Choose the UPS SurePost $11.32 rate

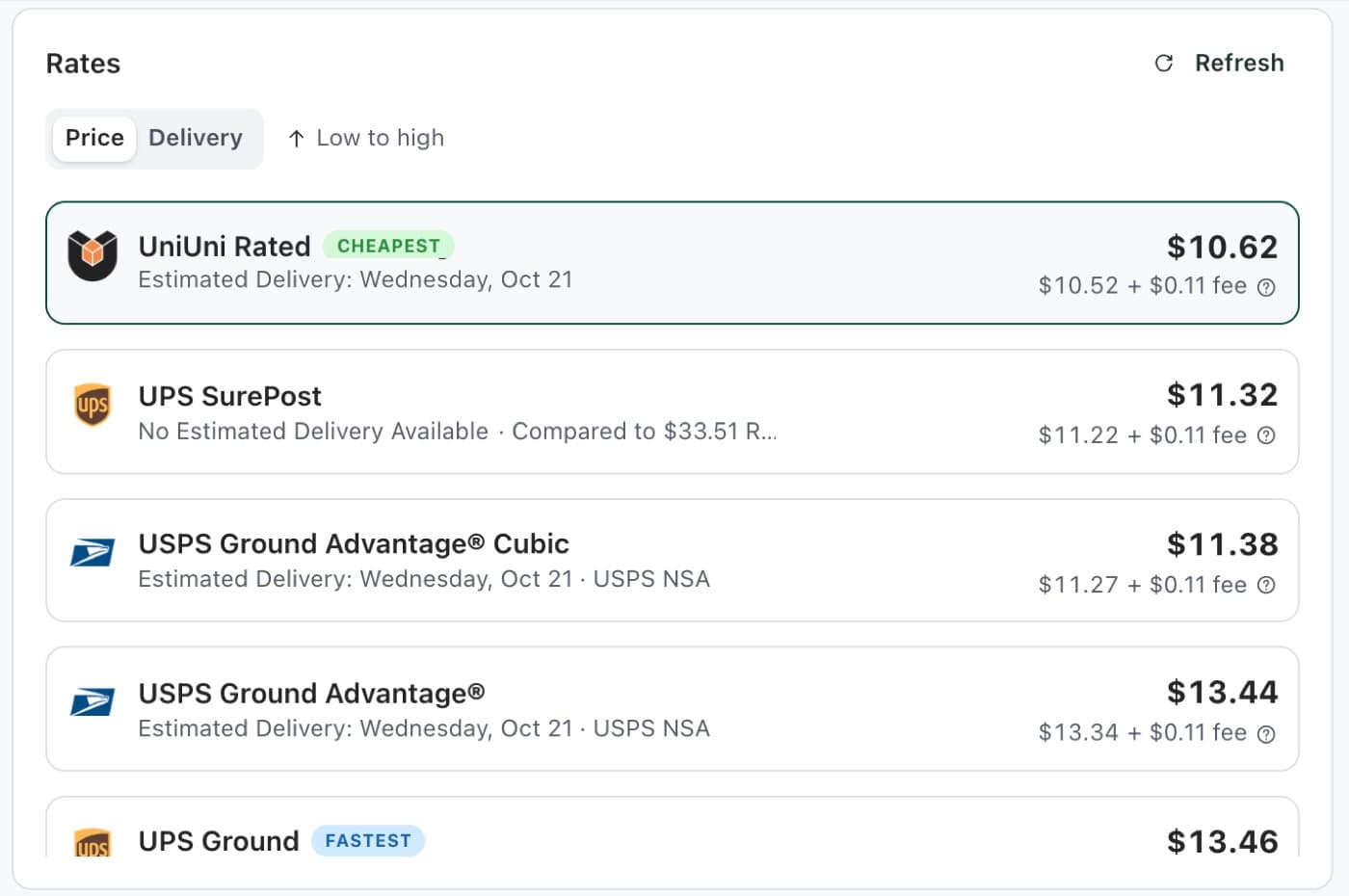point(673,411)
